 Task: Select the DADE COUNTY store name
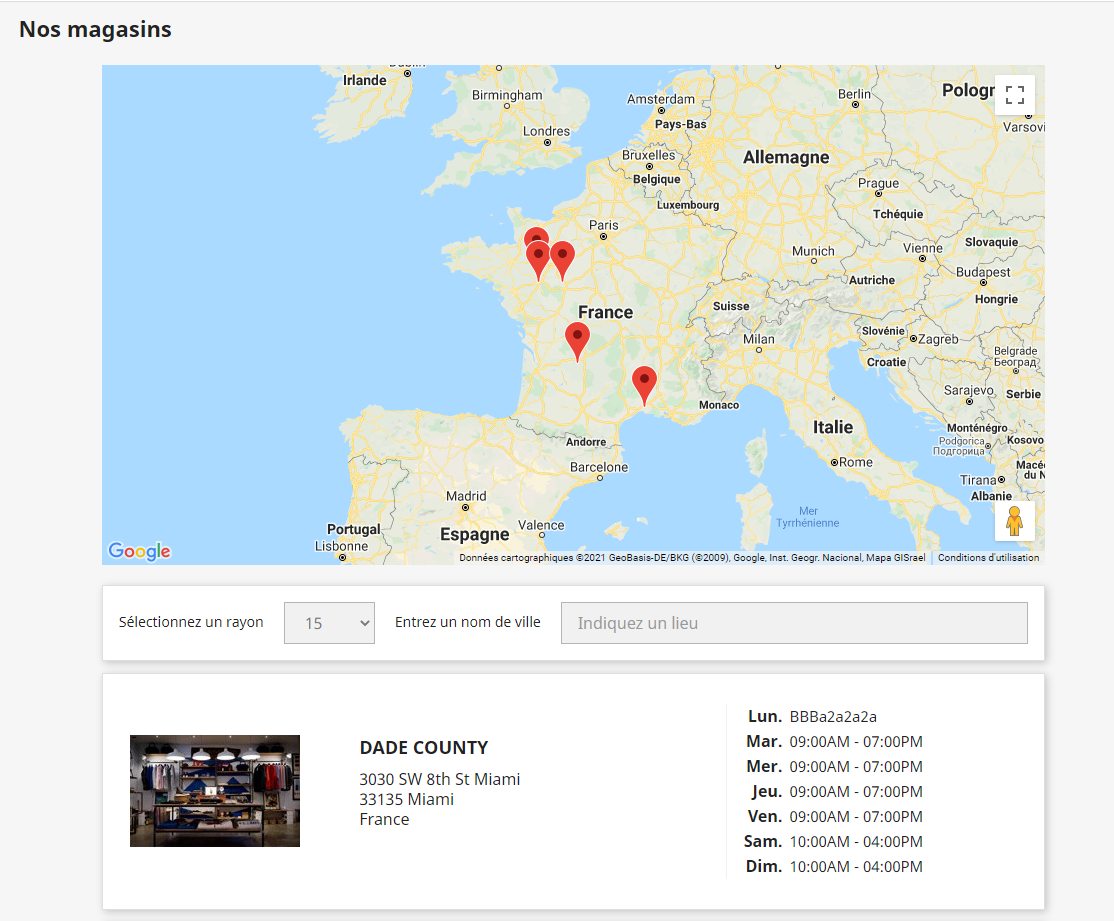click(x=423, y=748)
